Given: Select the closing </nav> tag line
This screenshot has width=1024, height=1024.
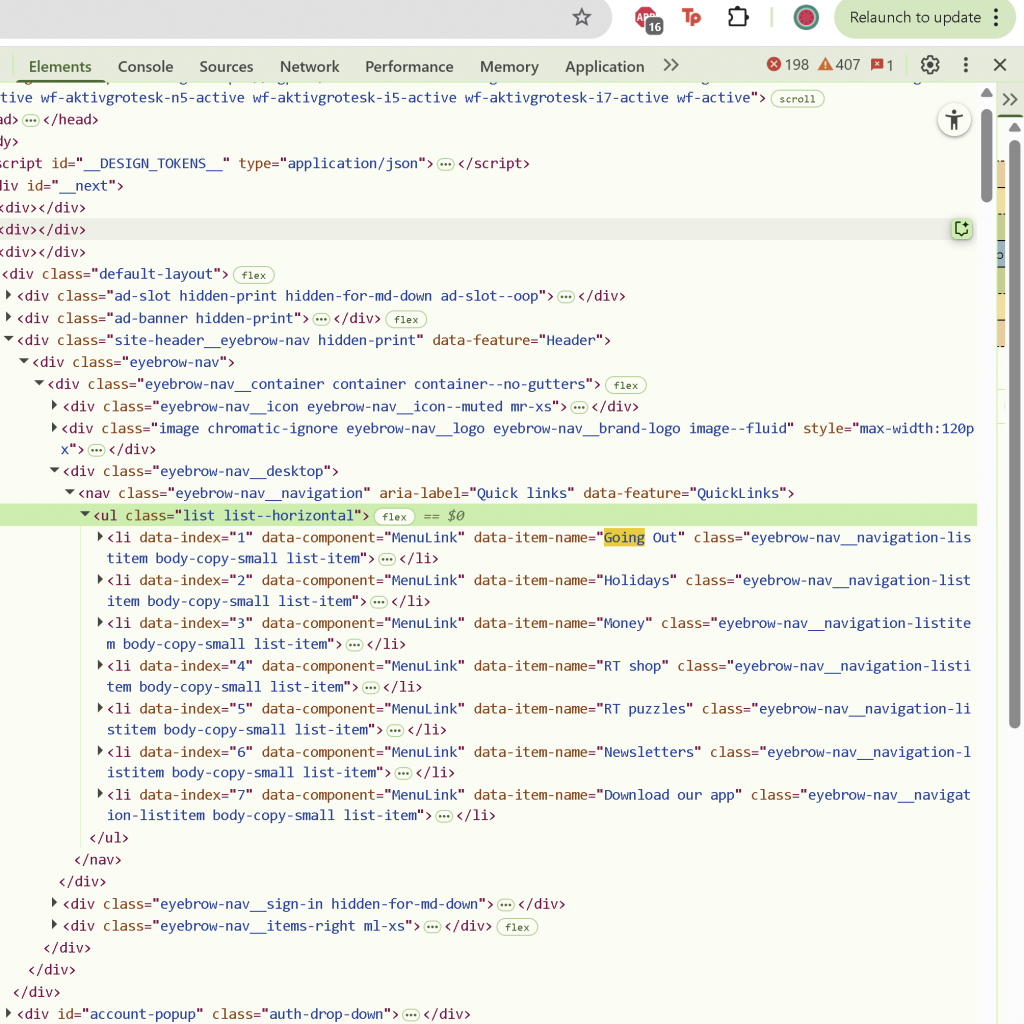Looking at the screenshot, I should [98, 860].
